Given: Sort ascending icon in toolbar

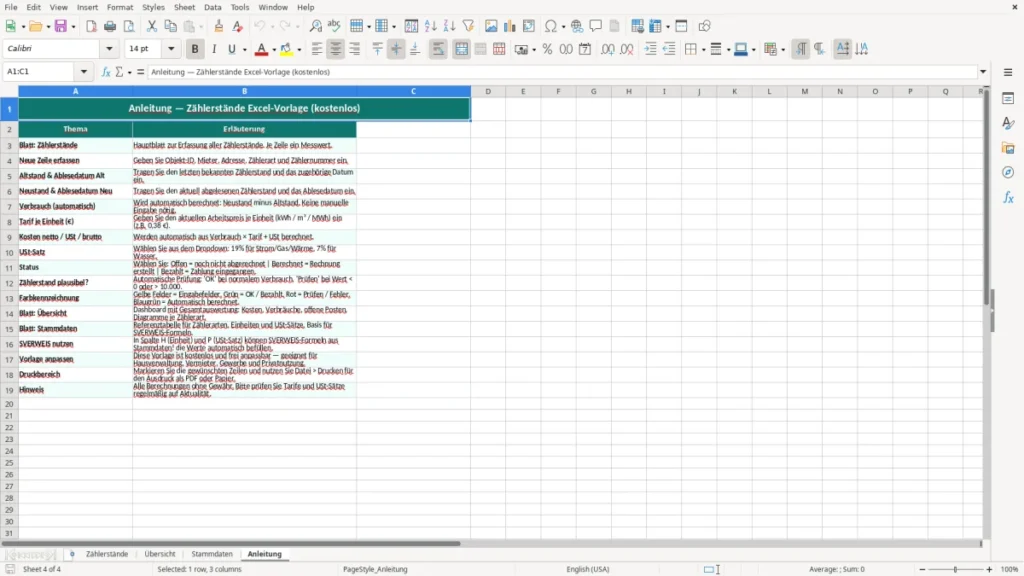Looking at the screenshot, I should [430, 26].
